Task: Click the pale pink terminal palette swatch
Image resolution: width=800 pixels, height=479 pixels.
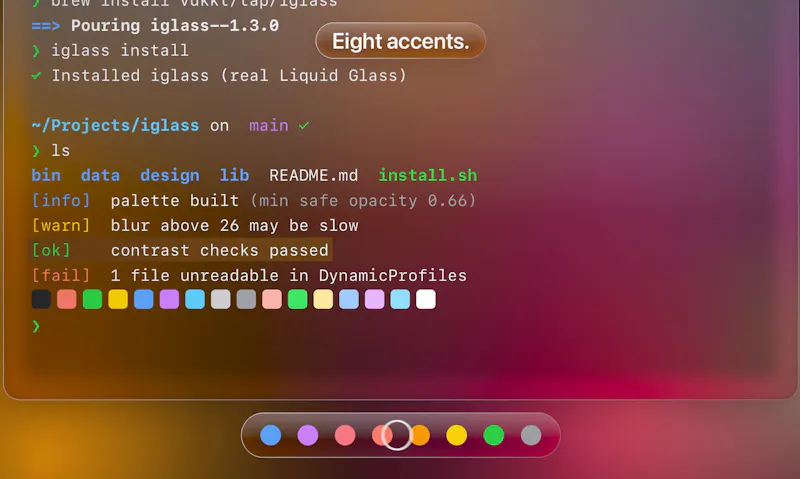Action: (272, 299)
